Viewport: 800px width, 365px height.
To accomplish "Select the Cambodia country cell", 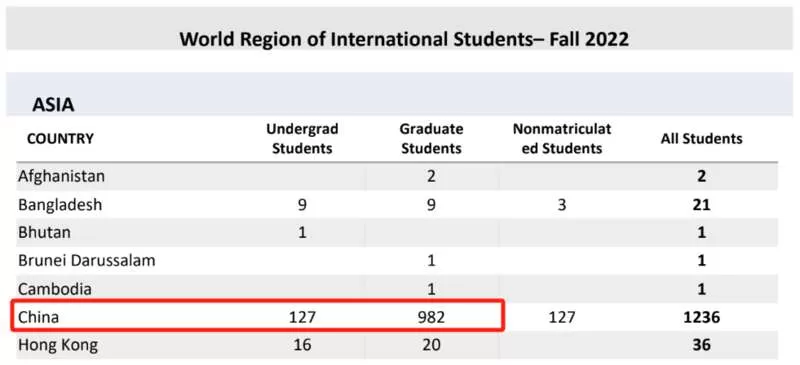I will click(55, 289).
